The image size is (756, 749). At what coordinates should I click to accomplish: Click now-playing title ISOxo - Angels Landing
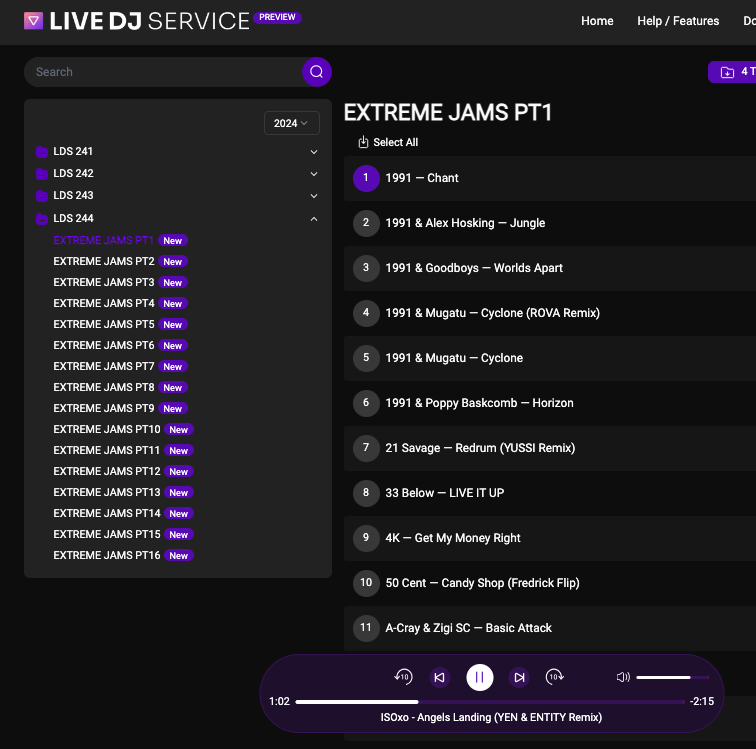pyautogui.click(x=491, y=717)
